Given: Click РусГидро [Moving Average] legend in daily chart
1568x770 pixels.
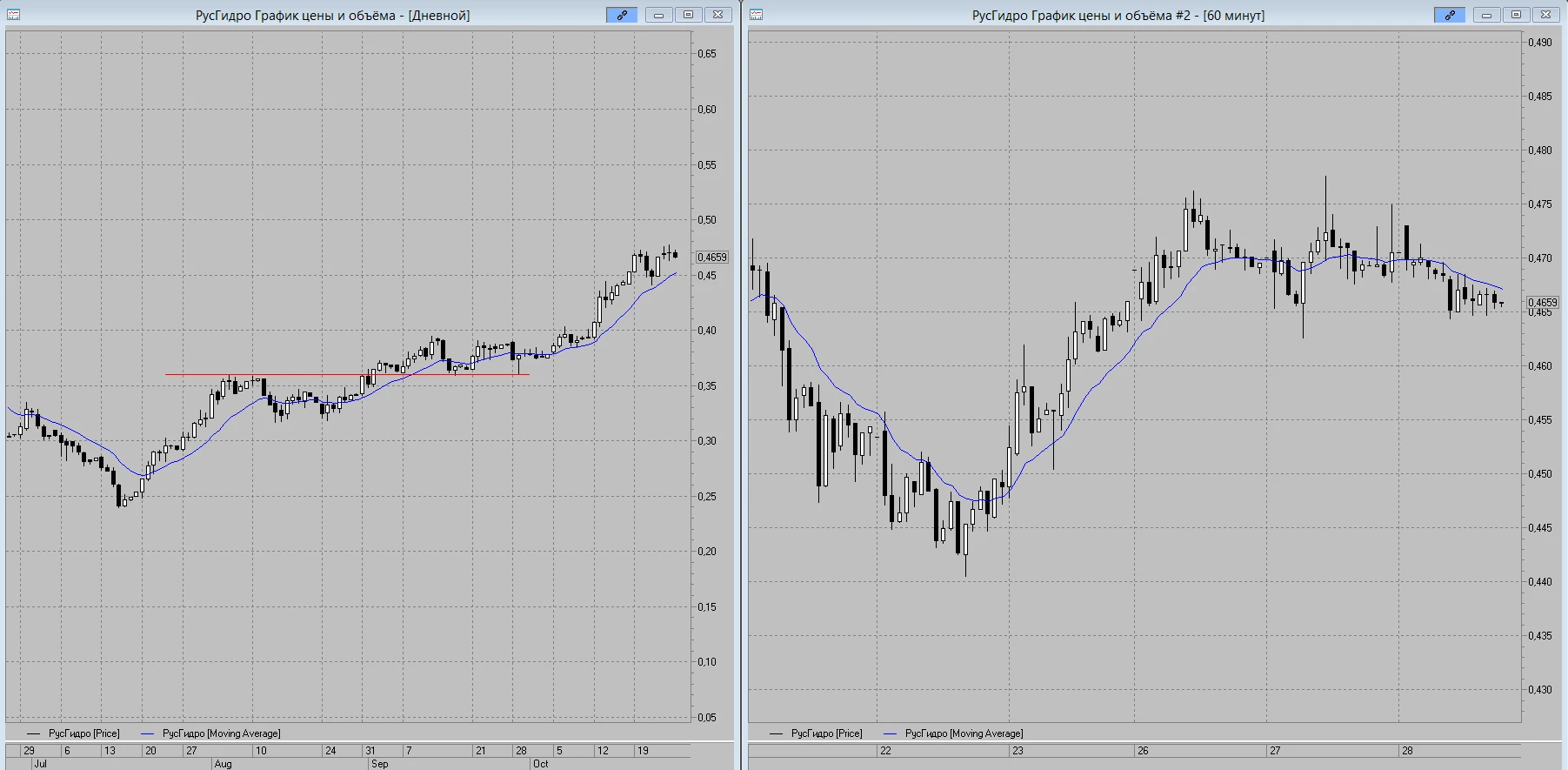Looking at the screenshot, I should click(x=210, y=733).
